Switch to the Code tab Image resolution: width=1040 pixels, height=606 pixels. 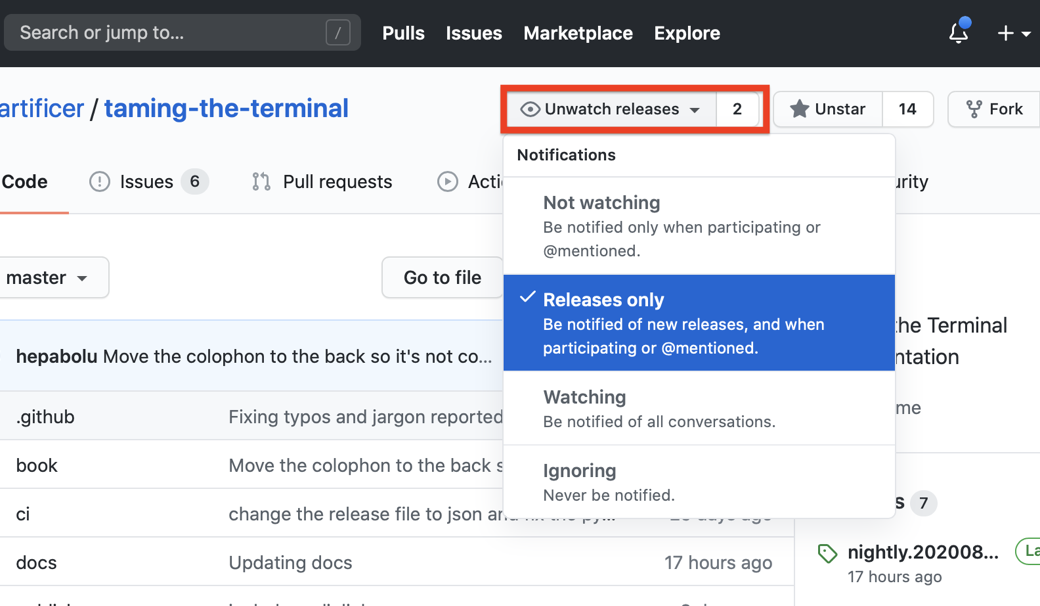(25, 181)
